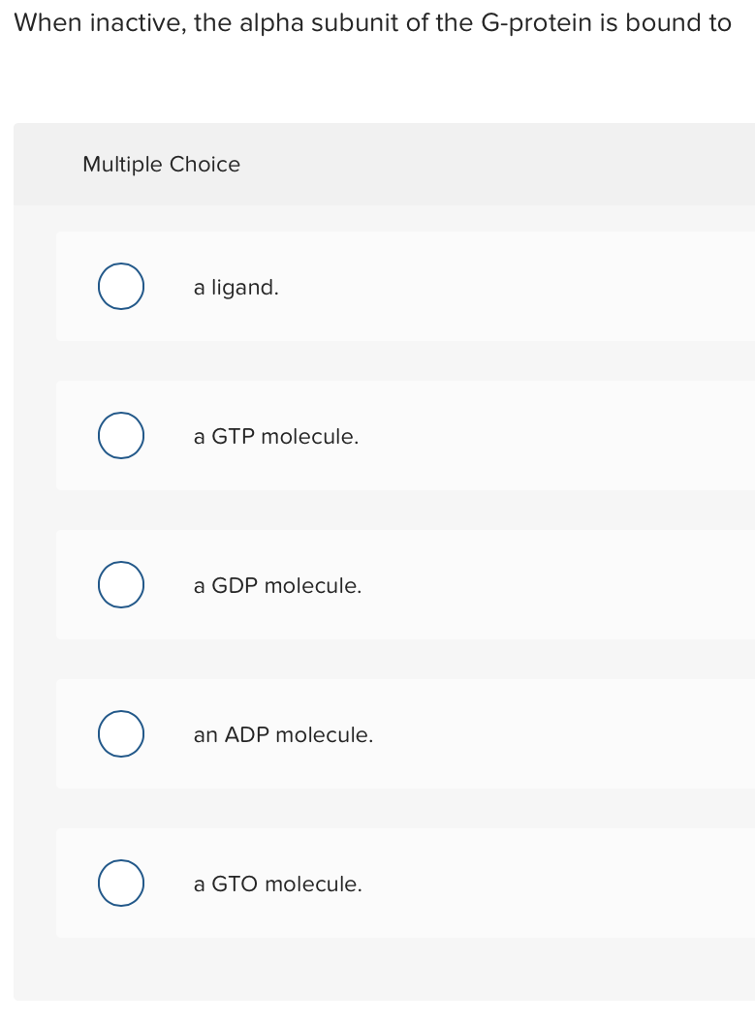Click the 'a GDP molecule.' answer text
This screenshot has width=755, height=1024.
(277, 586)
